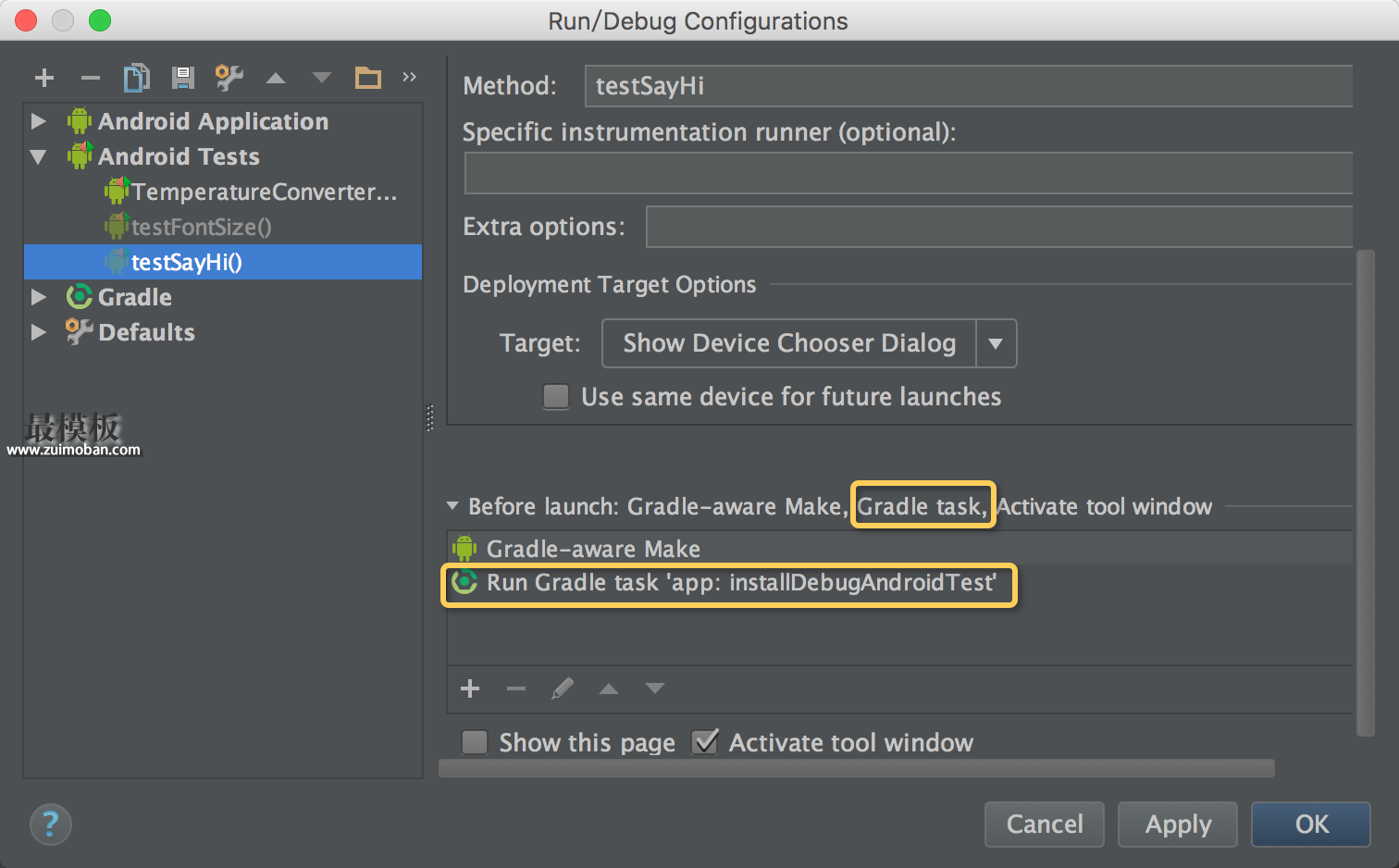Click the Android Application robot icon
Screen dimensions: 1399x868
click(80, 121)
